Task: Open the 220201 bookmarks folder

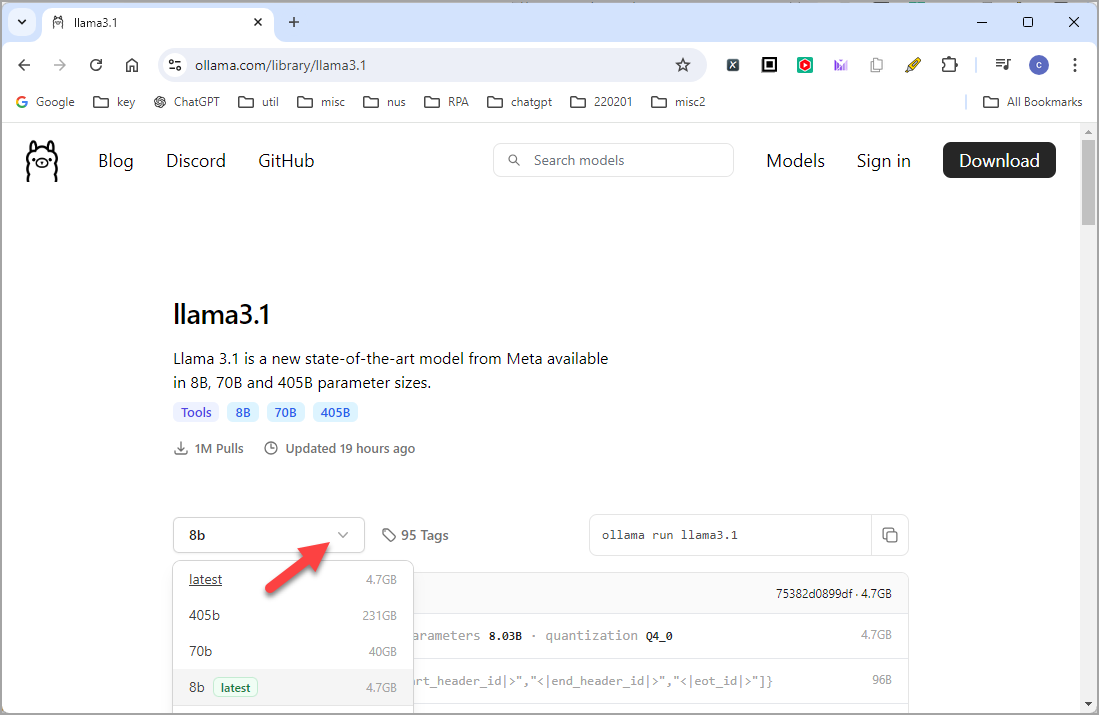Action: [601, 102]
